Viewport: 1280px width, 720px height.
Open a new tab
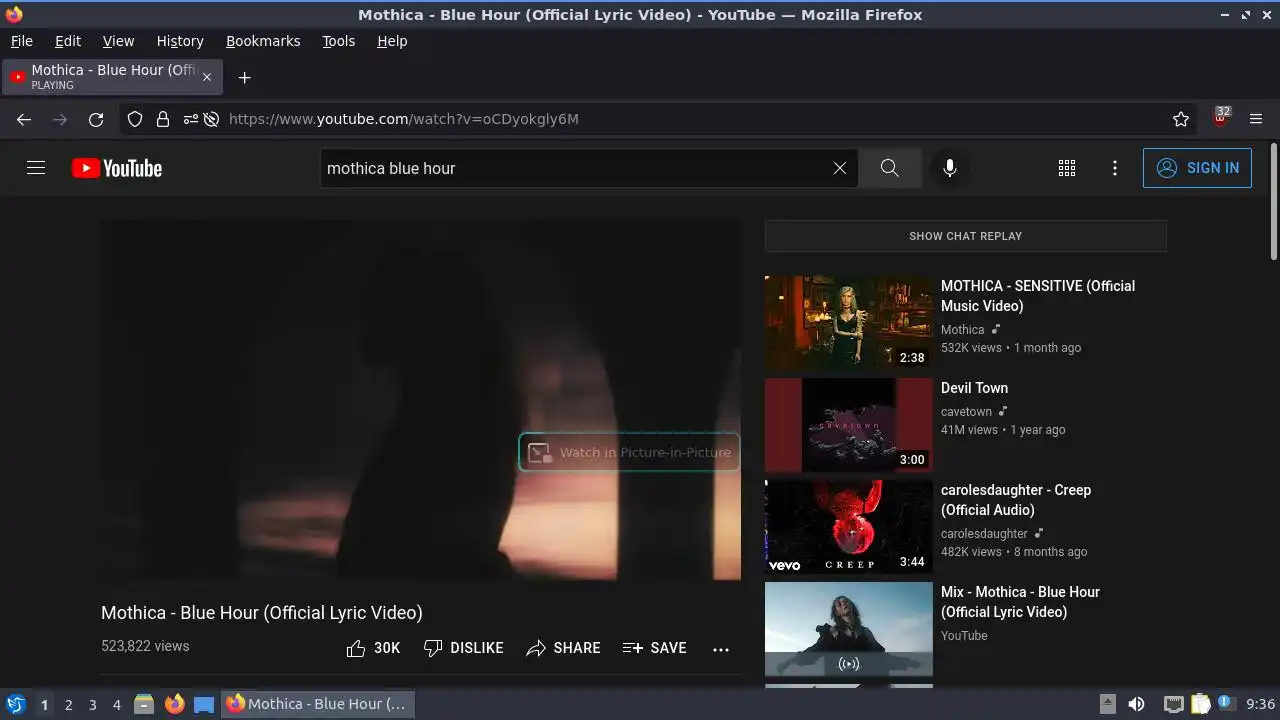click(x=244, y=77)
